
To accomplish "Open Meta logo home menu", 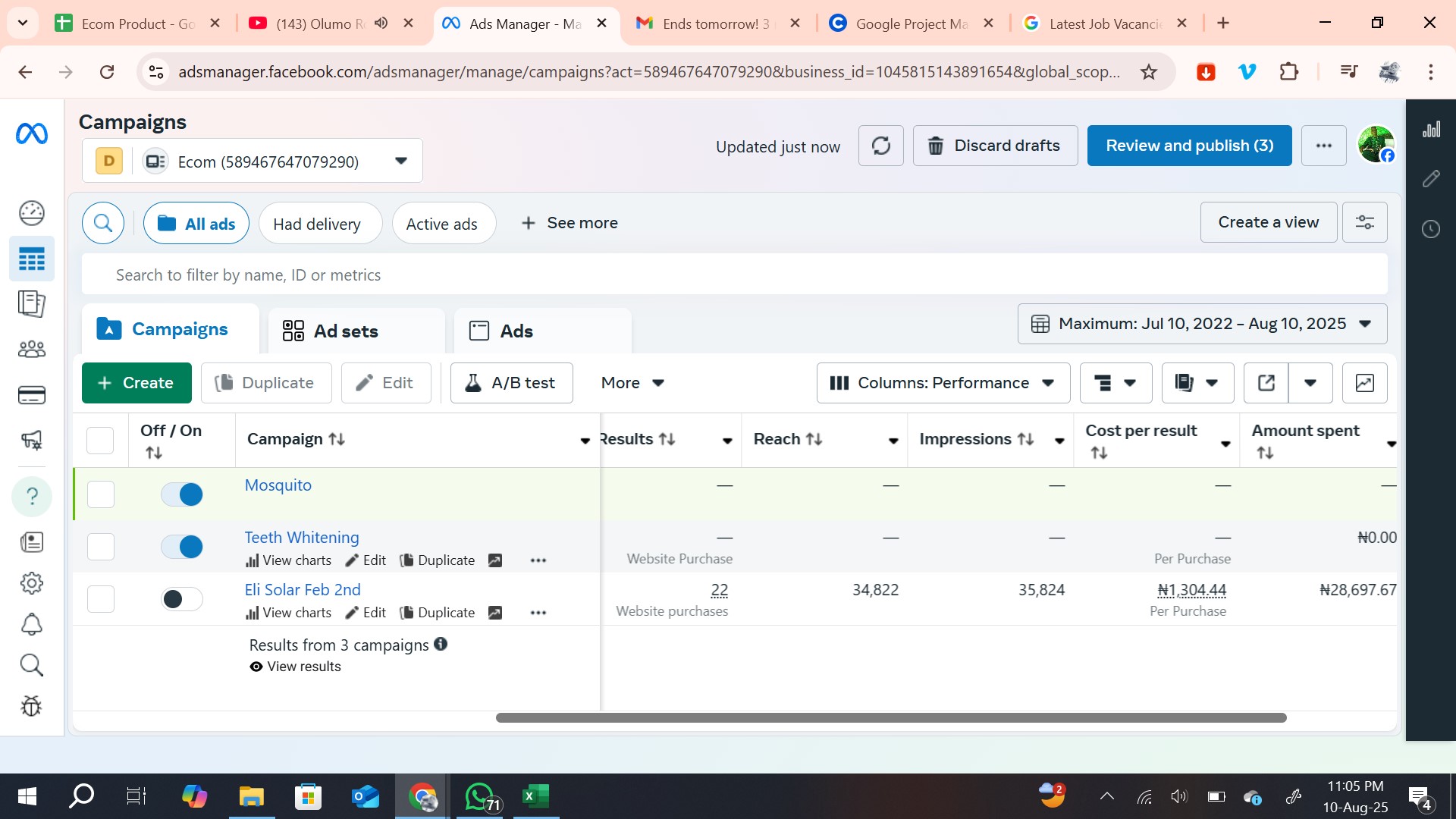I will pos(32,134).
